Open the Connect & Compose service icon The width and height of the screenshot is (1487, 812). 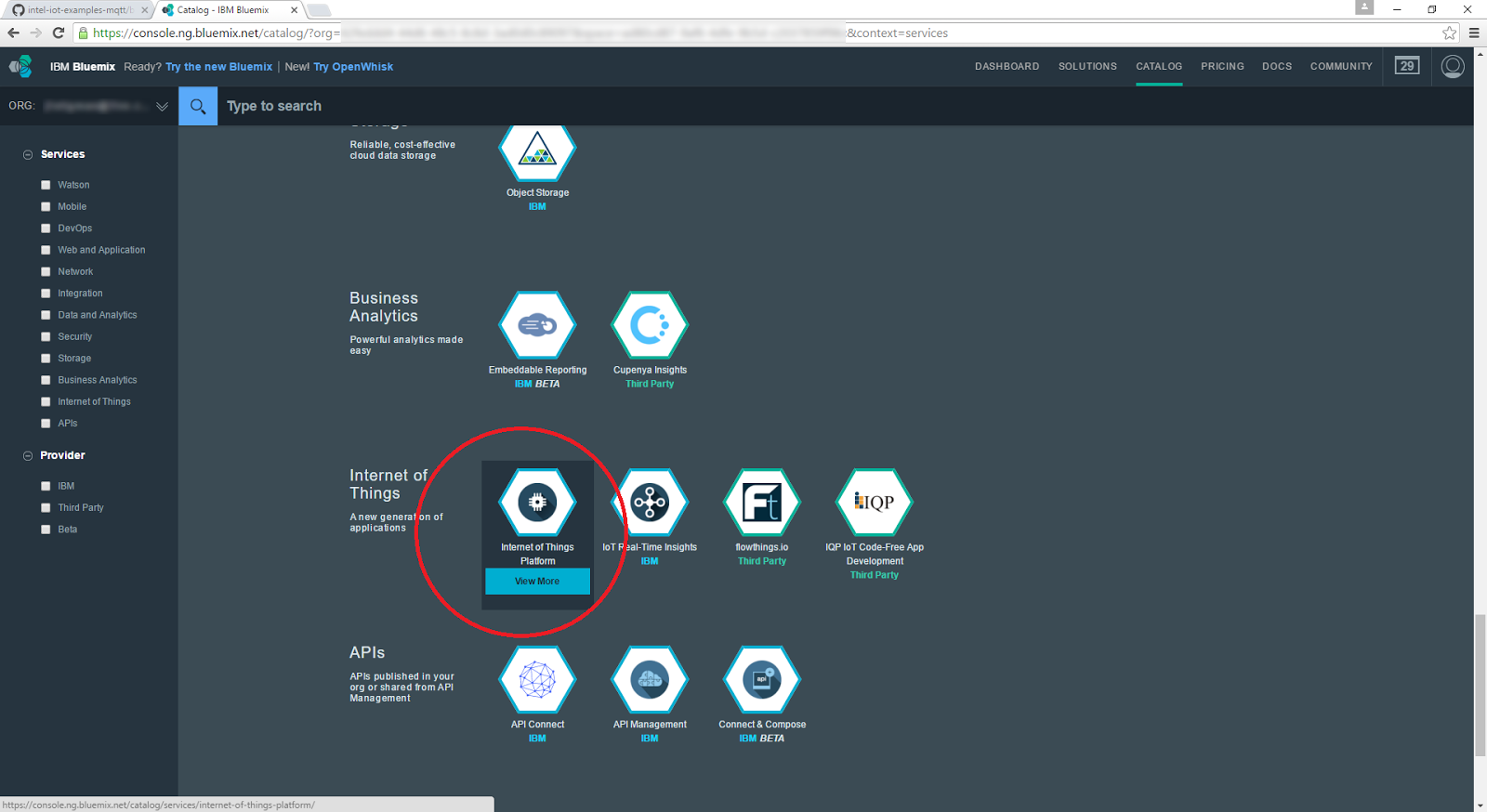762,680
